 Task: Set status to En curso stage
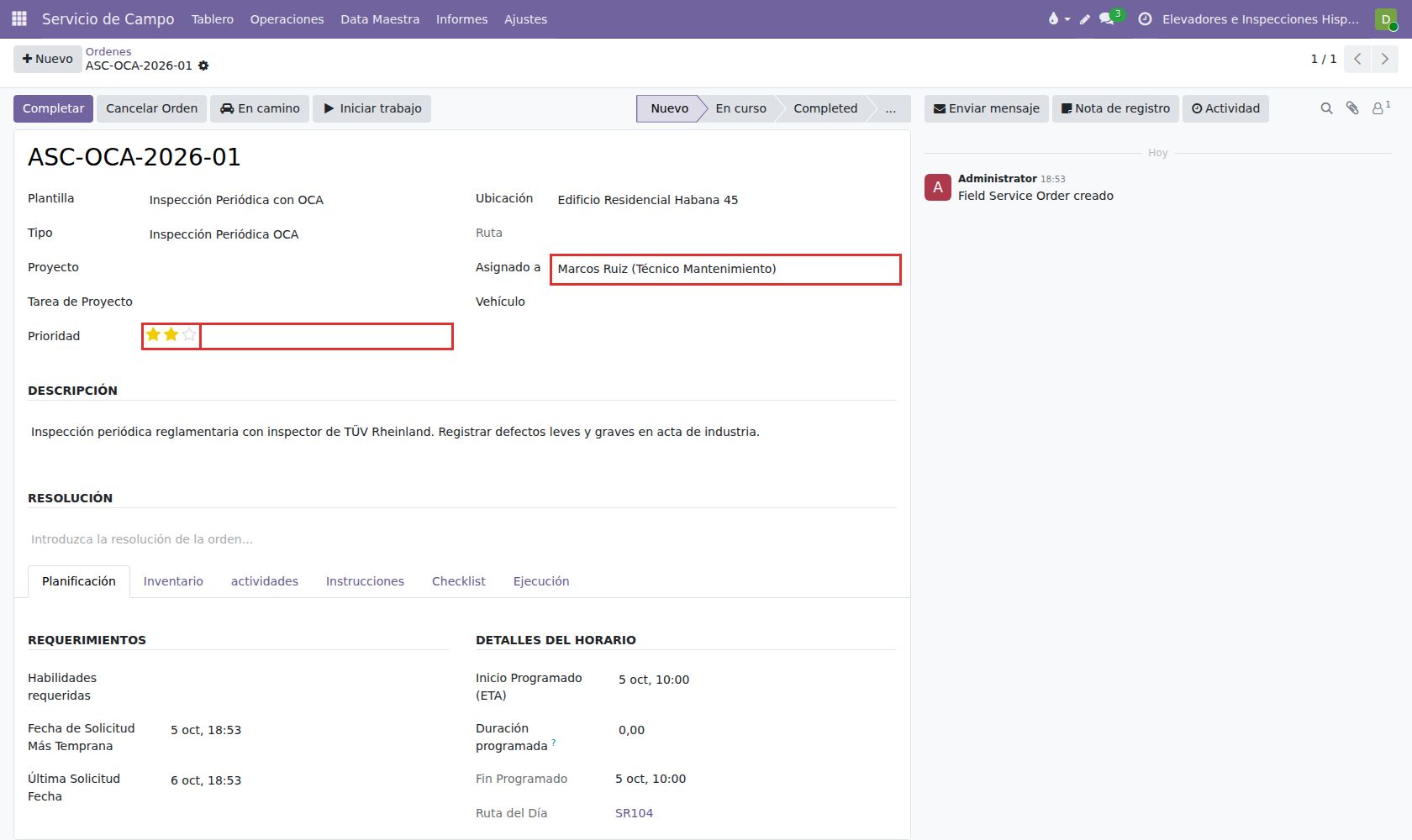pyautogui.click(x=740, y=108)
